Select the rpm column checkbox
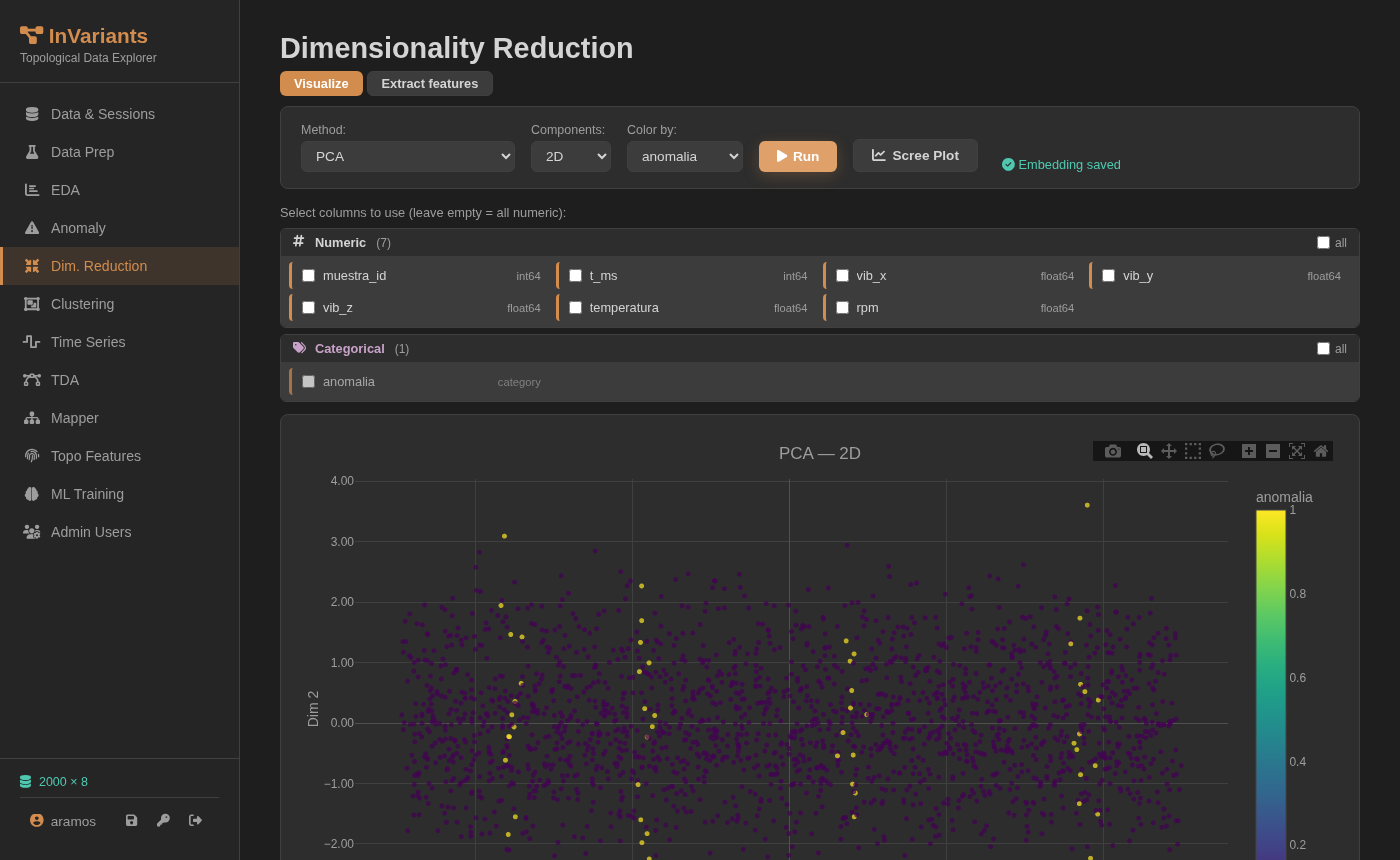The height and width of the screenshot is (860, 1400). (842, 307)
